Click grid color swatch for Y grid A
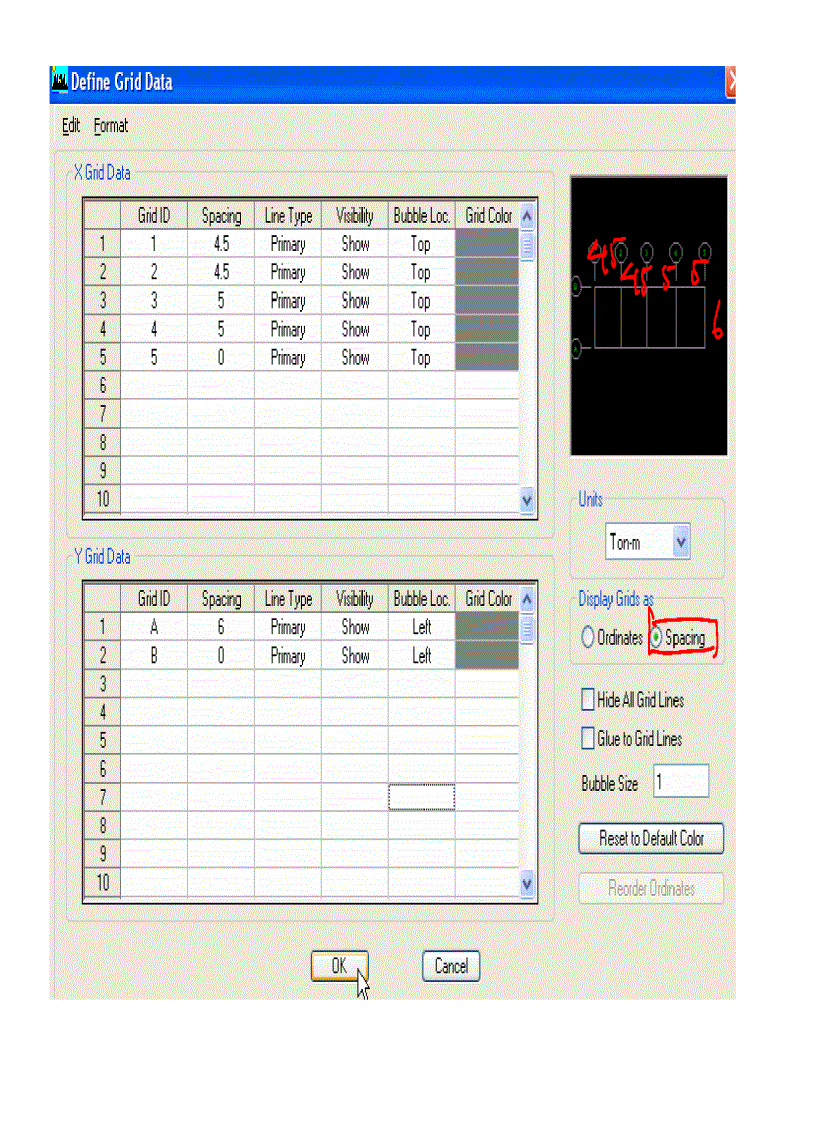The width and height of the screenshot is (816, 1123). (x=487, y=628)
